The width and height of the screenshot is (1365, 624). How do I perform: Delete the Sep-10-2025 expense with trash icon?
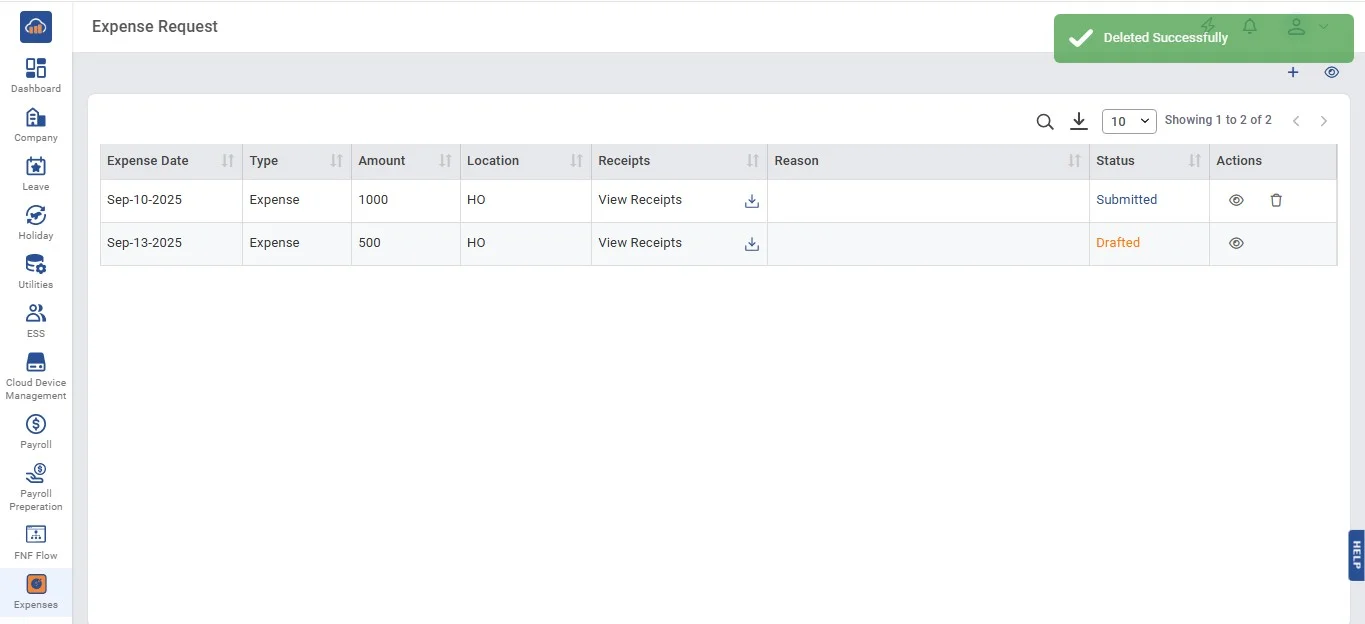(x=1276, y=200)
